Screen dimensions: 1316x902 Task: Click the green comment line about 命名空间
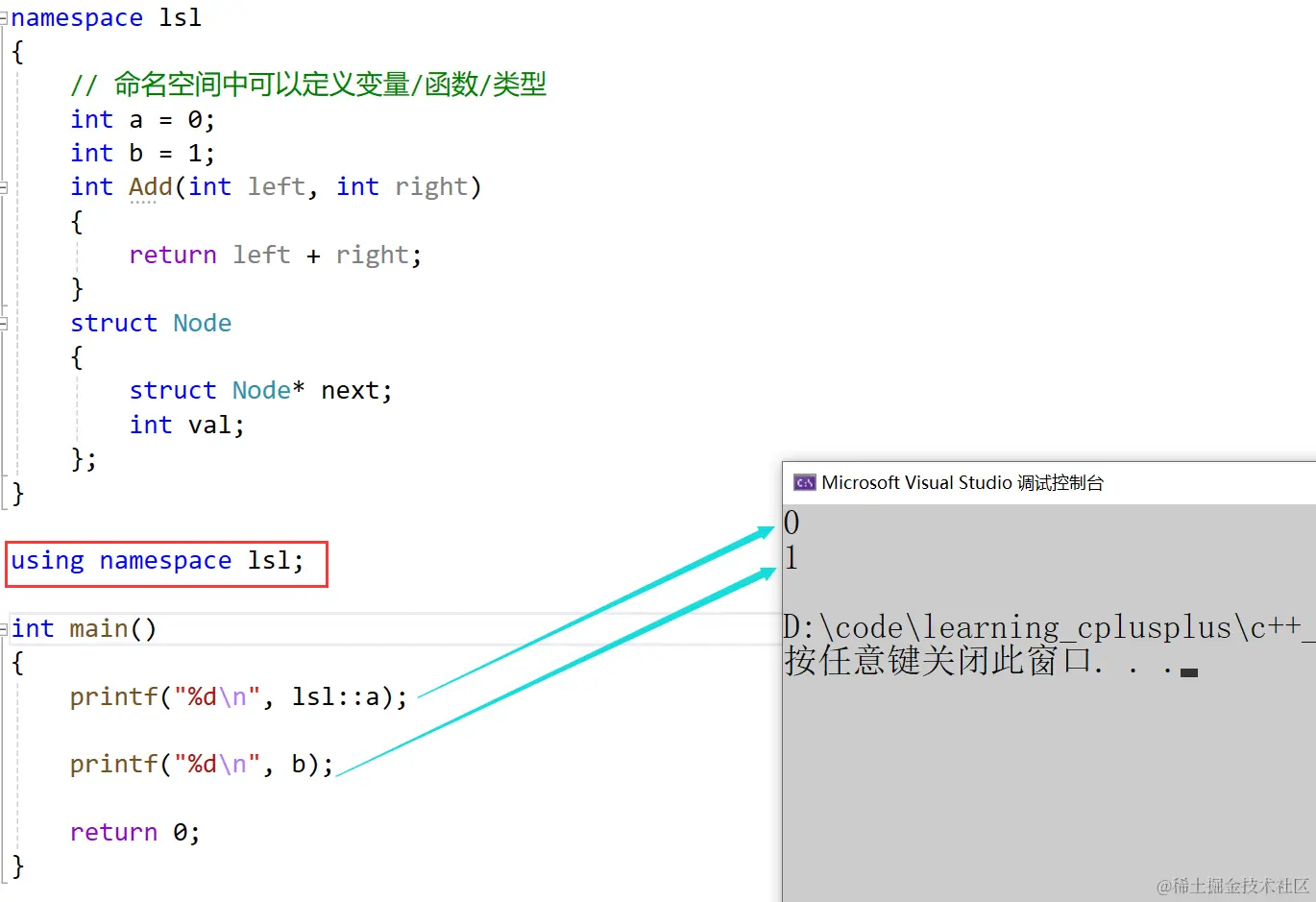click(x=308, y=85)
